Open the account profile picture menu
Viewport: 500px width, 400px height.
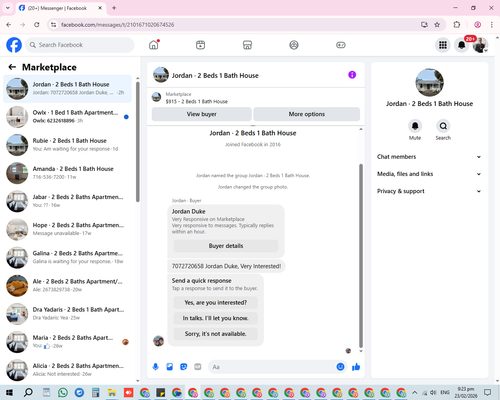click(x=480, y=45)
